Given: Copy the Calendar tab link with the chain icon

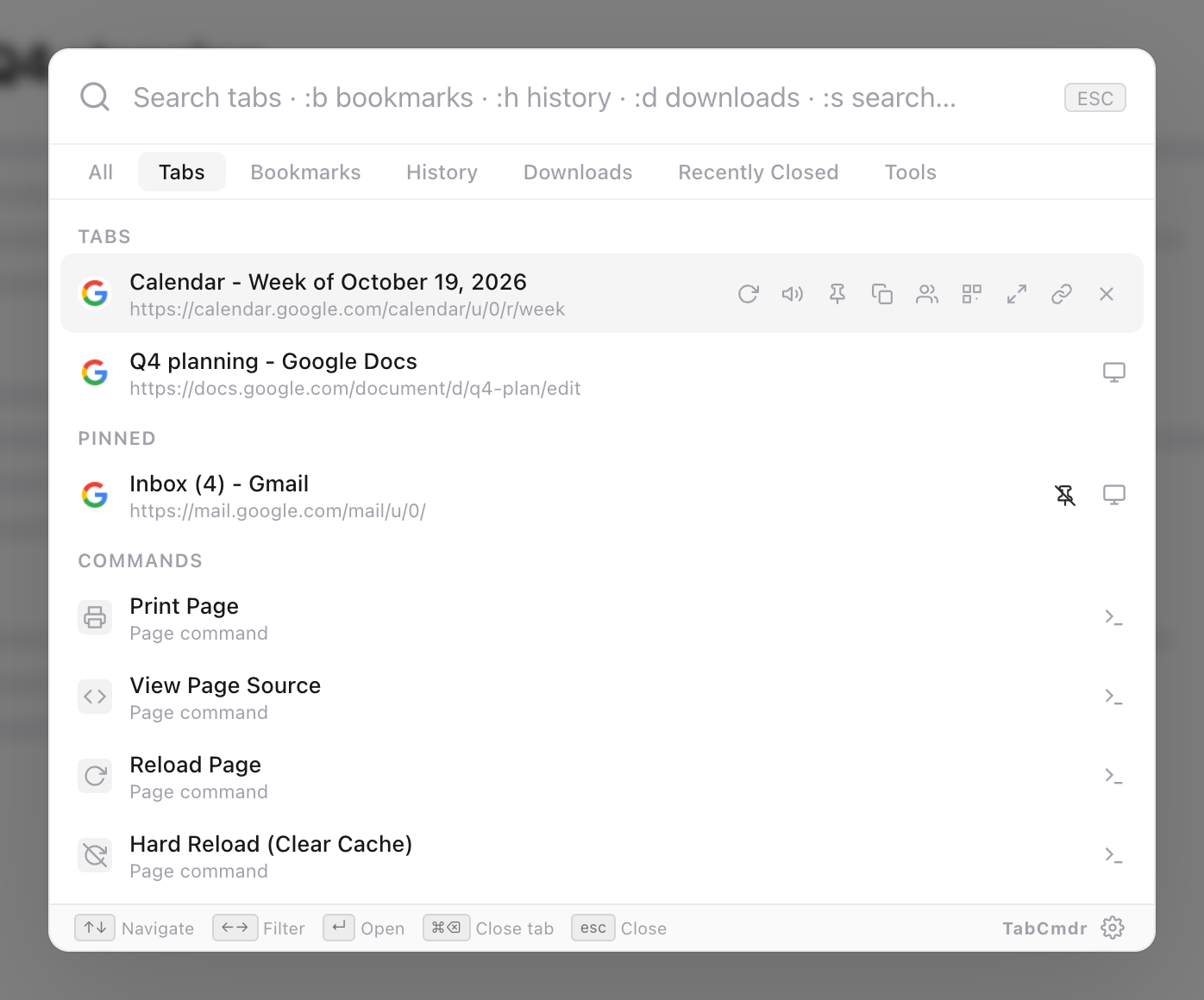Looking at the screenshot, I should (x=1062, y=294).
